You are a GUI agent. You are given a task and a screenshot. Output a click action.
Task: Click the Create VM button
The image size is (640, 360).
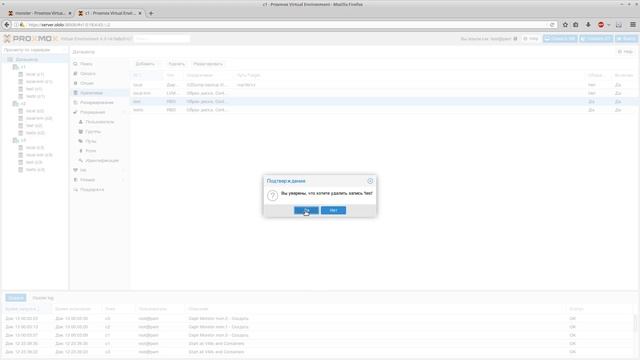click(560, 39)
